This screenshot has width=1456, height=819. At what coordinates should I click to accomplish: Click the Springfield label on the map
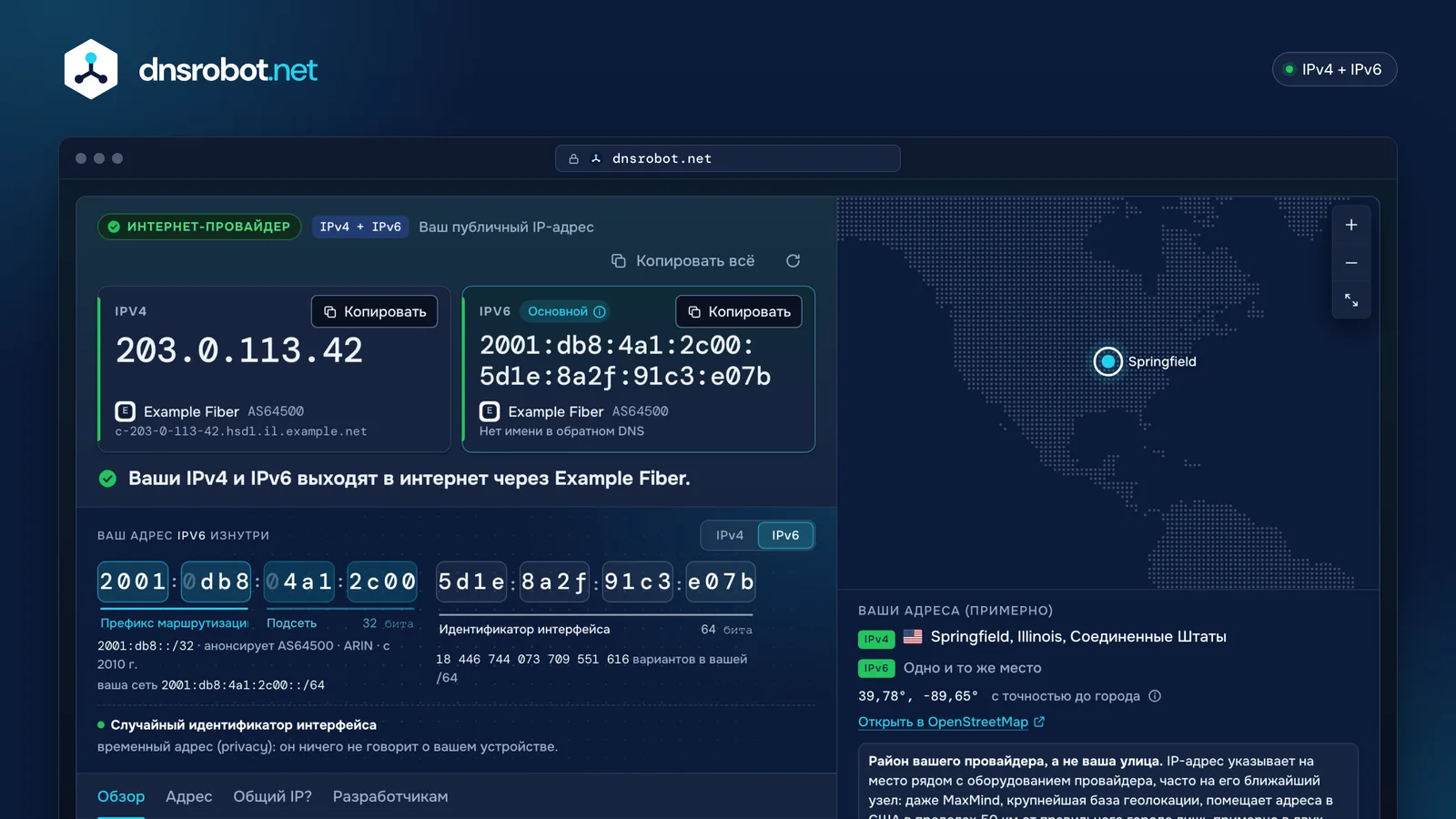1162,361
